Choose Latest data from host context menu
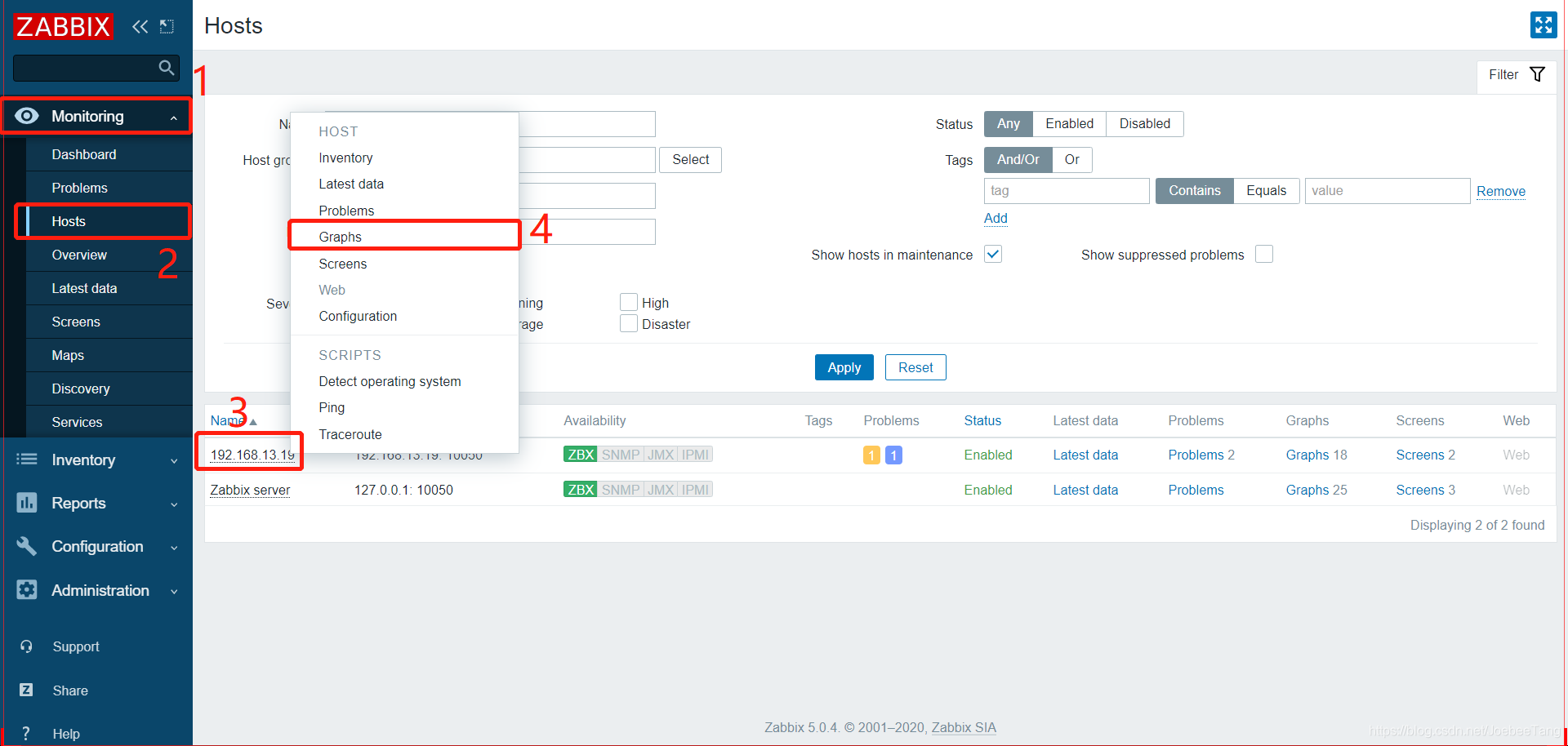Viewport: 1568px width, 746px height. click(x=404, y=184)
